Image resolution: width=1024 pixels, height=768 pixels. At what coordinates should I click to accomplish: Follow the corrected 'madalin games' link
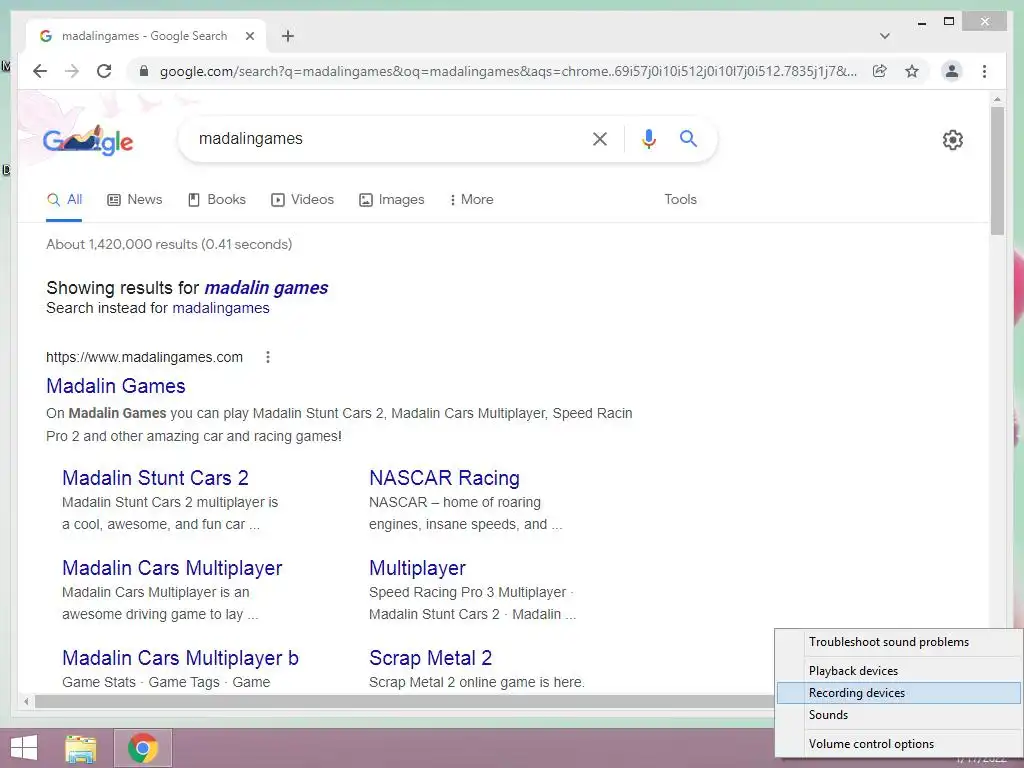click(x=266, y=288)
